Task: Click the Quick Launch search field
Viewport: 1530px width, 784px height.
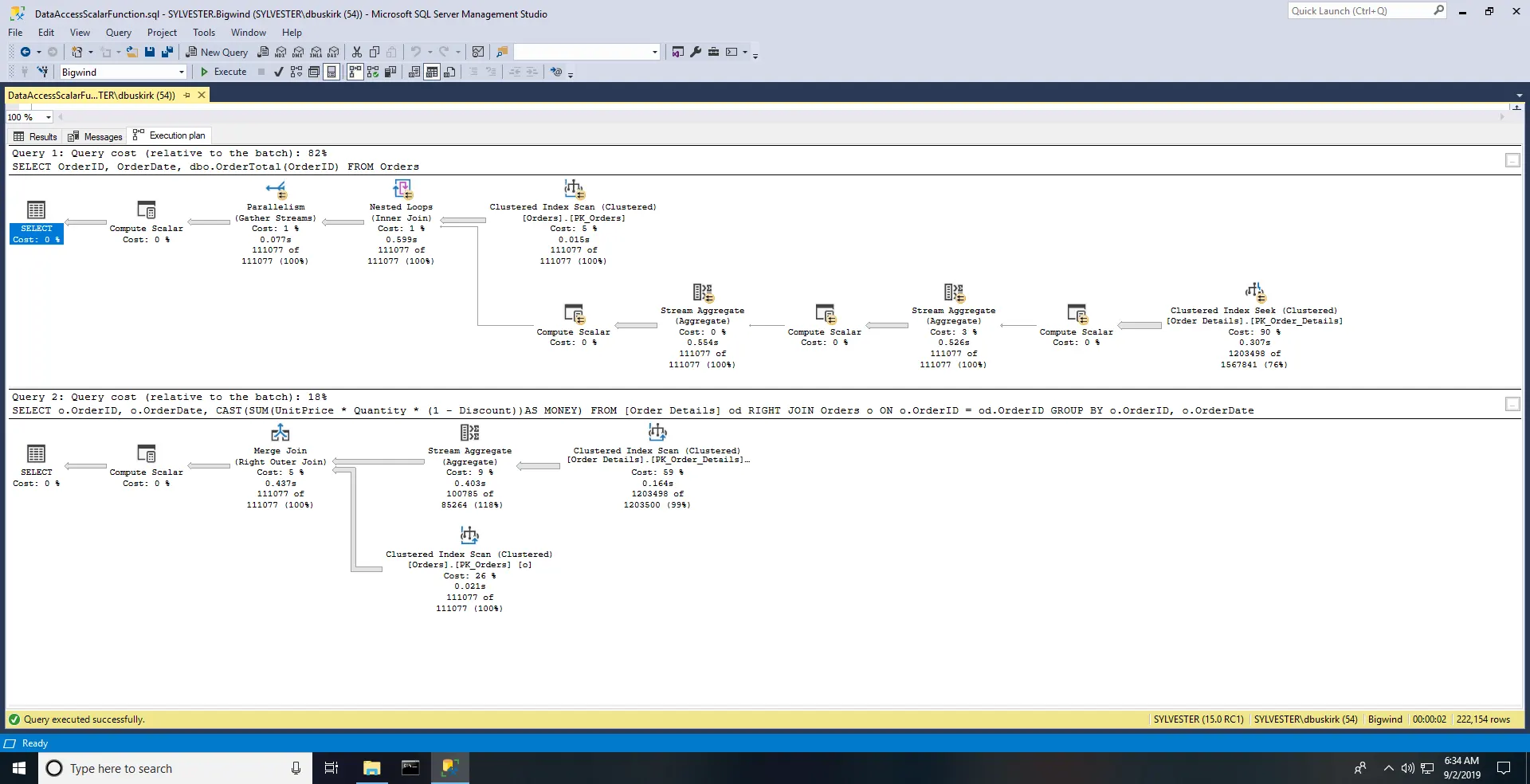Action: point(1367,10)
